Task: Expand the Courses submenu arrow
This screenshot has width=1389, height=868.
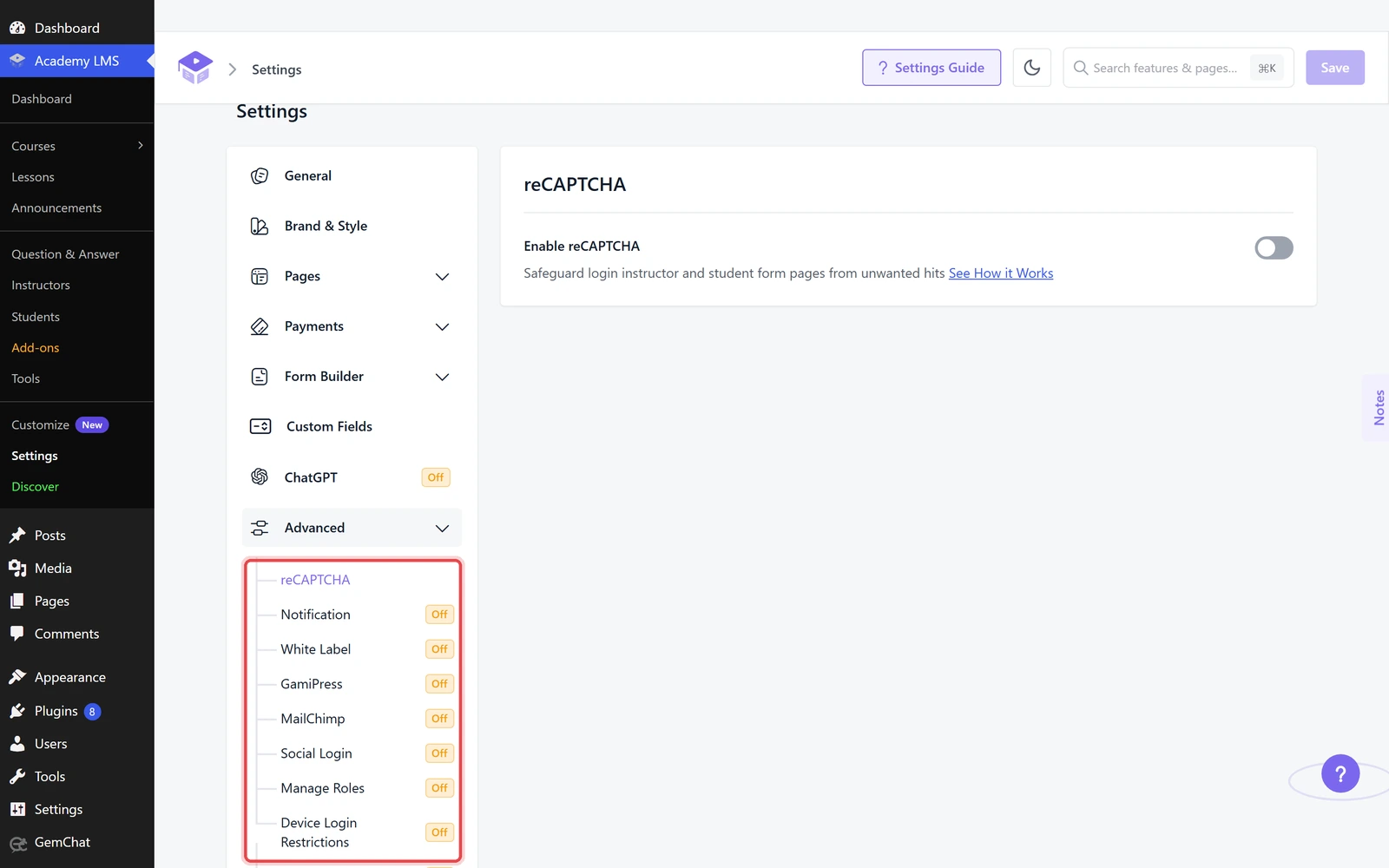Action: click(141, 146)
